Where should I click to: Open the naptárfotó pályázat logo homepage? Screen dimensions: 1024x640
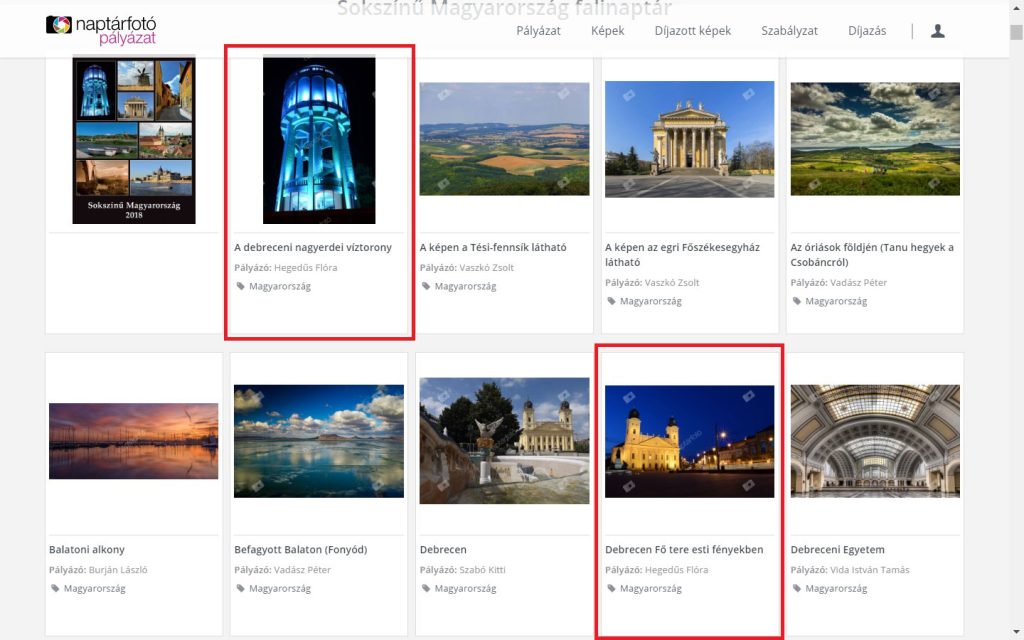click(101, 30)
